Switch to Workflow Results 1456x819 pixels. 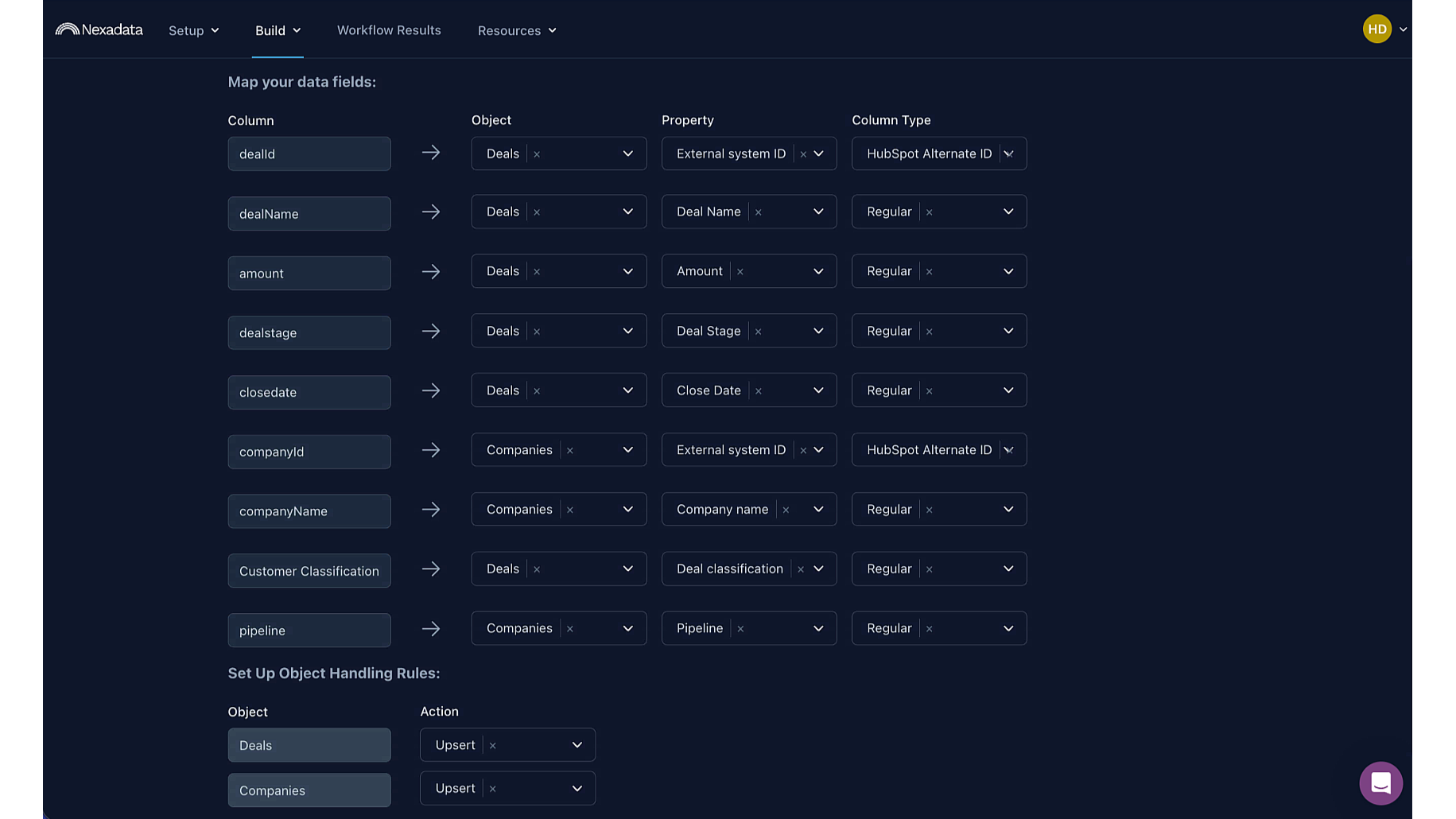click(x=389, y=30)
